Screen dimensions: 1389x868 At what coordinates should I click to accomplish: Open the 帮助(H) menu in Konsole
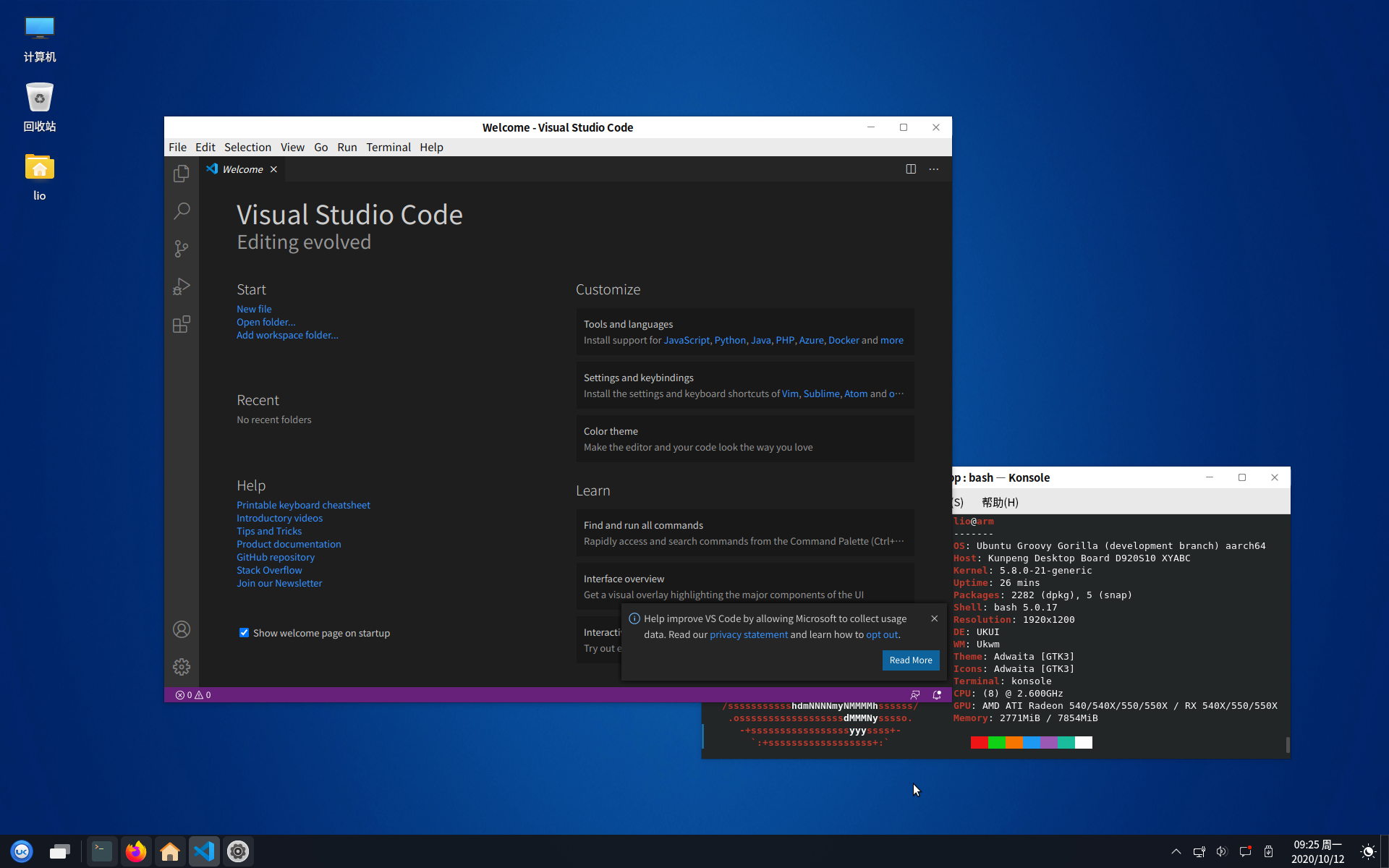click(1000, 502)
